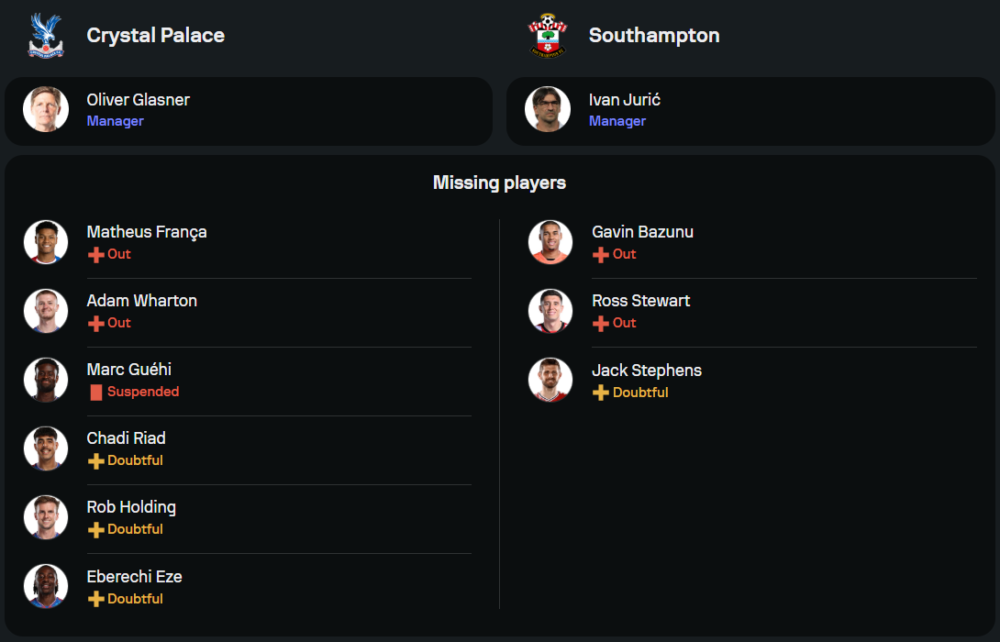Click the Missing players section heading
1000x642 pixels.
coord(499,182)
